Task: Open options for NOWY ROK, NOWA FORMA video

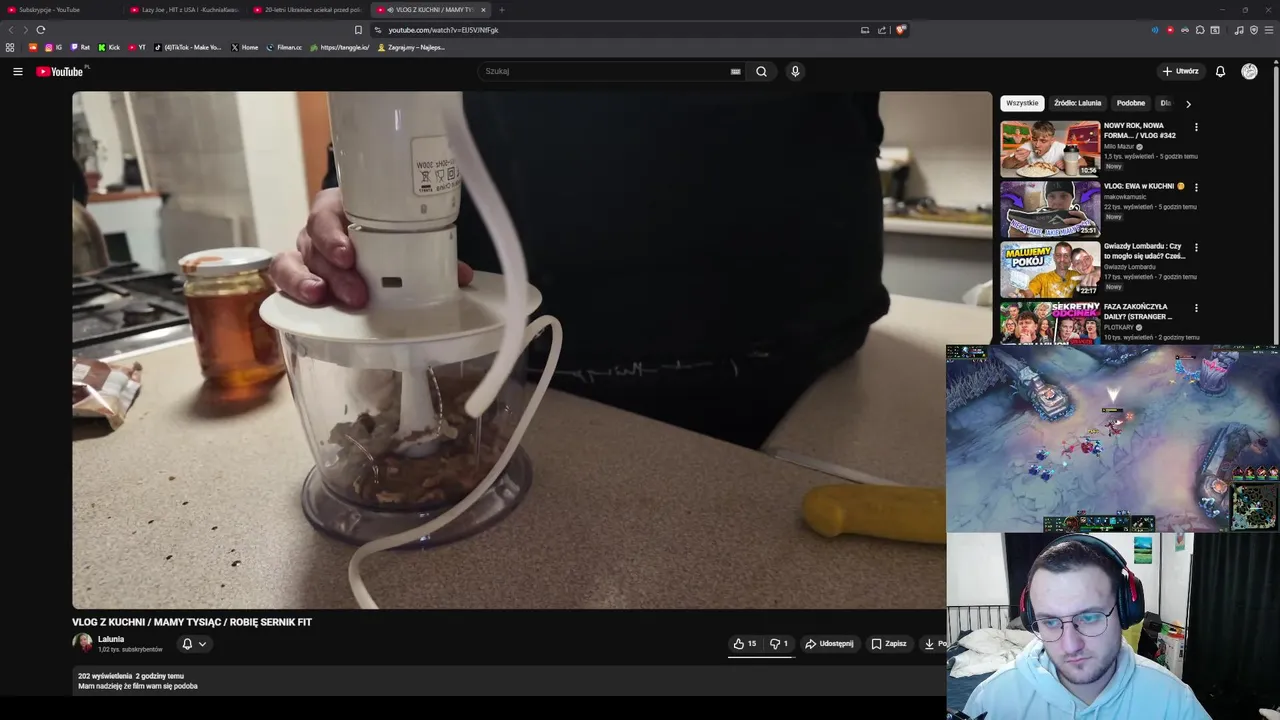Action: 1196,127
